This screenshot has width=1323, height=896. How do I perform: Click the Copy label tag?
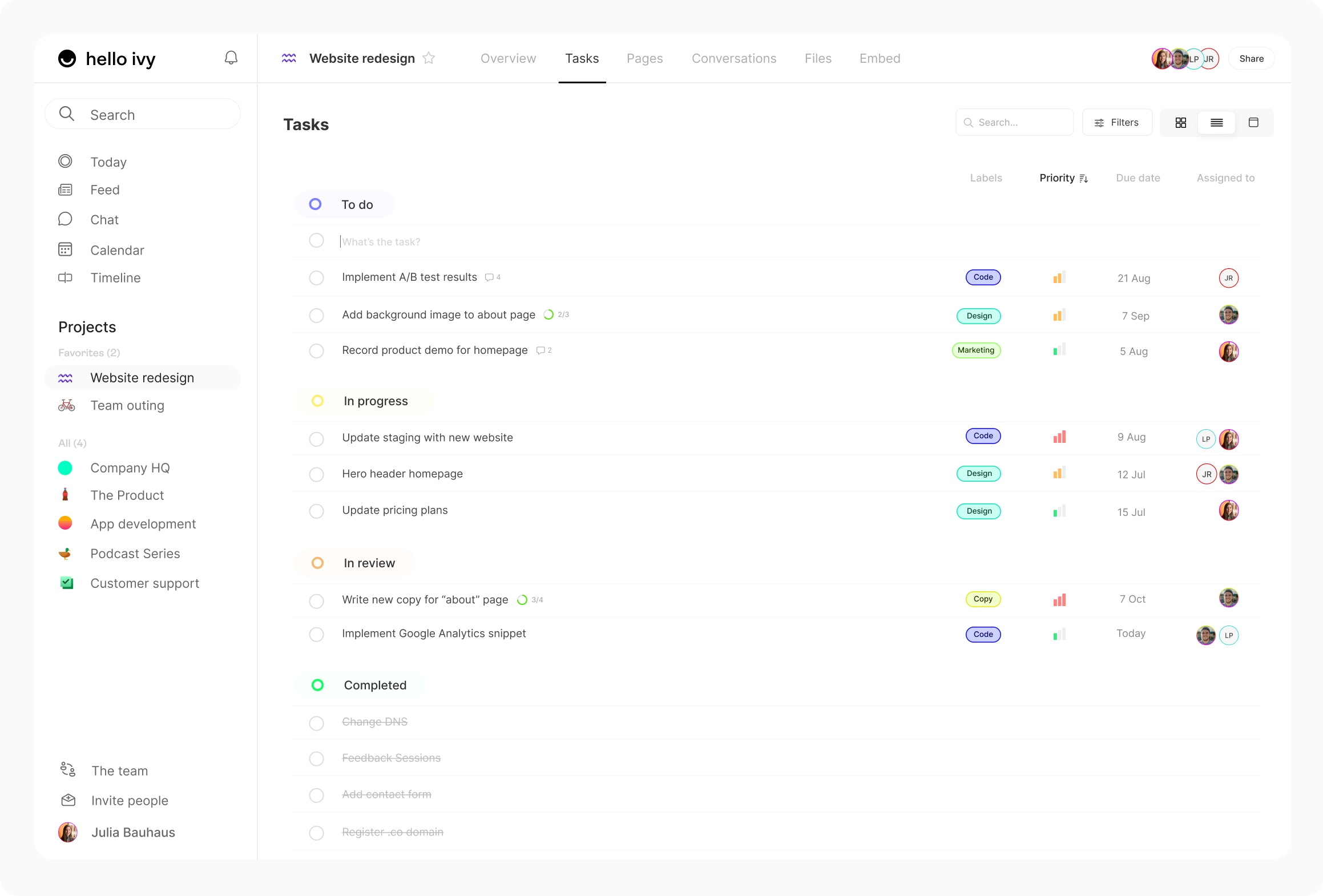[x=982, y=599]
